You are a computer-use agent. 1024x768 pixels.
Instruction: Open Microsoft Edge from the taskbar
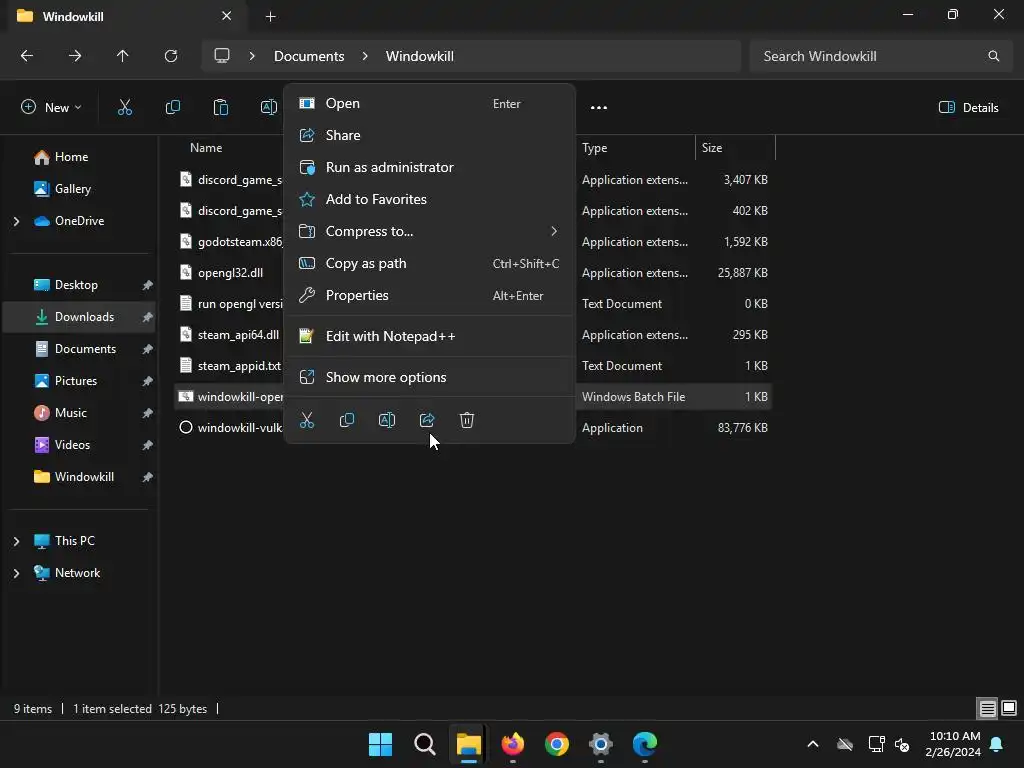(645, 744)
